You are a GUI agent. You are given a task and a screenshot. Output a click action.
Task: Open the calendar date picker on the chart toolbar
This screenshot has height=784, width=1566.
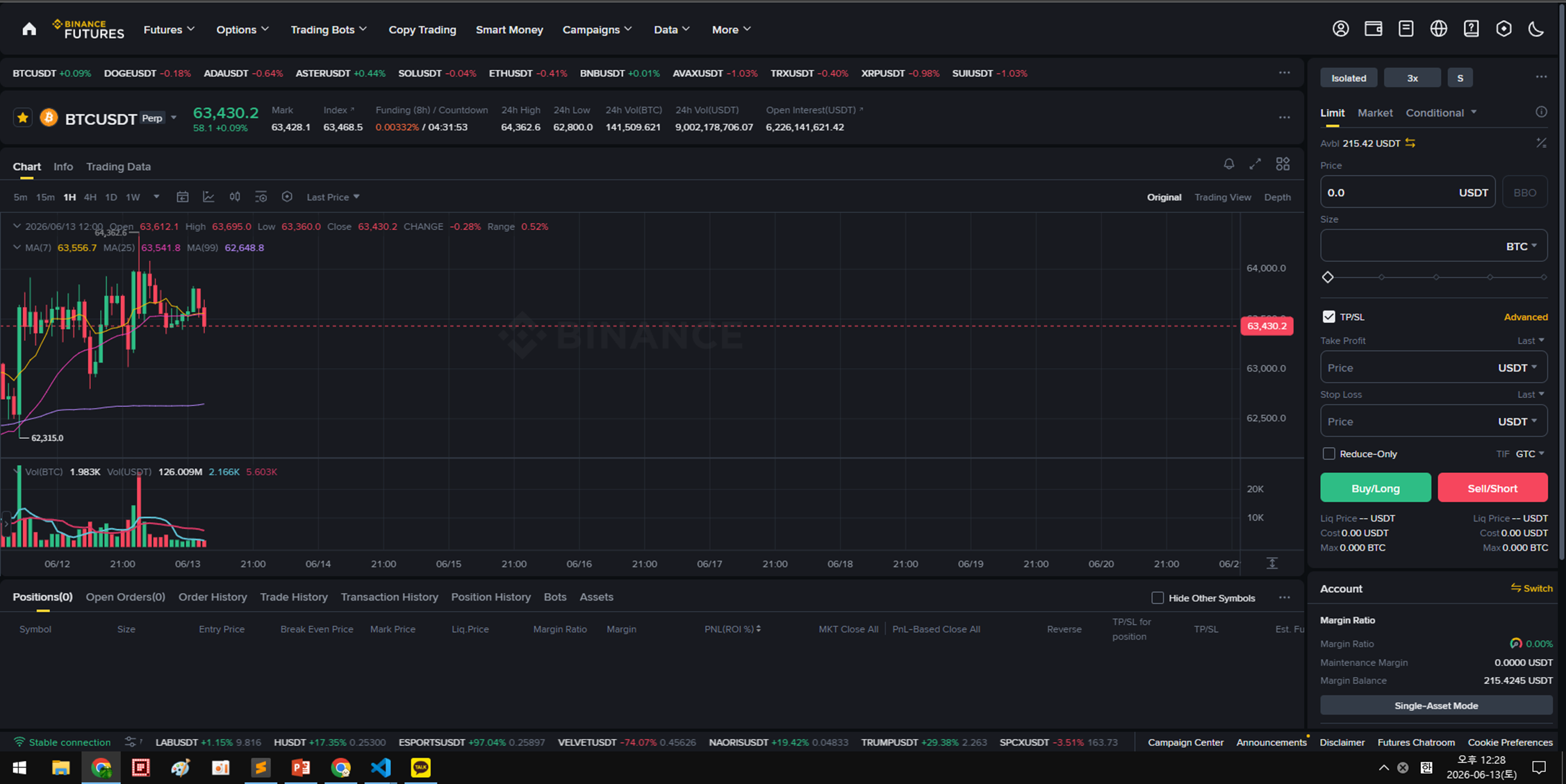[183, 197]
